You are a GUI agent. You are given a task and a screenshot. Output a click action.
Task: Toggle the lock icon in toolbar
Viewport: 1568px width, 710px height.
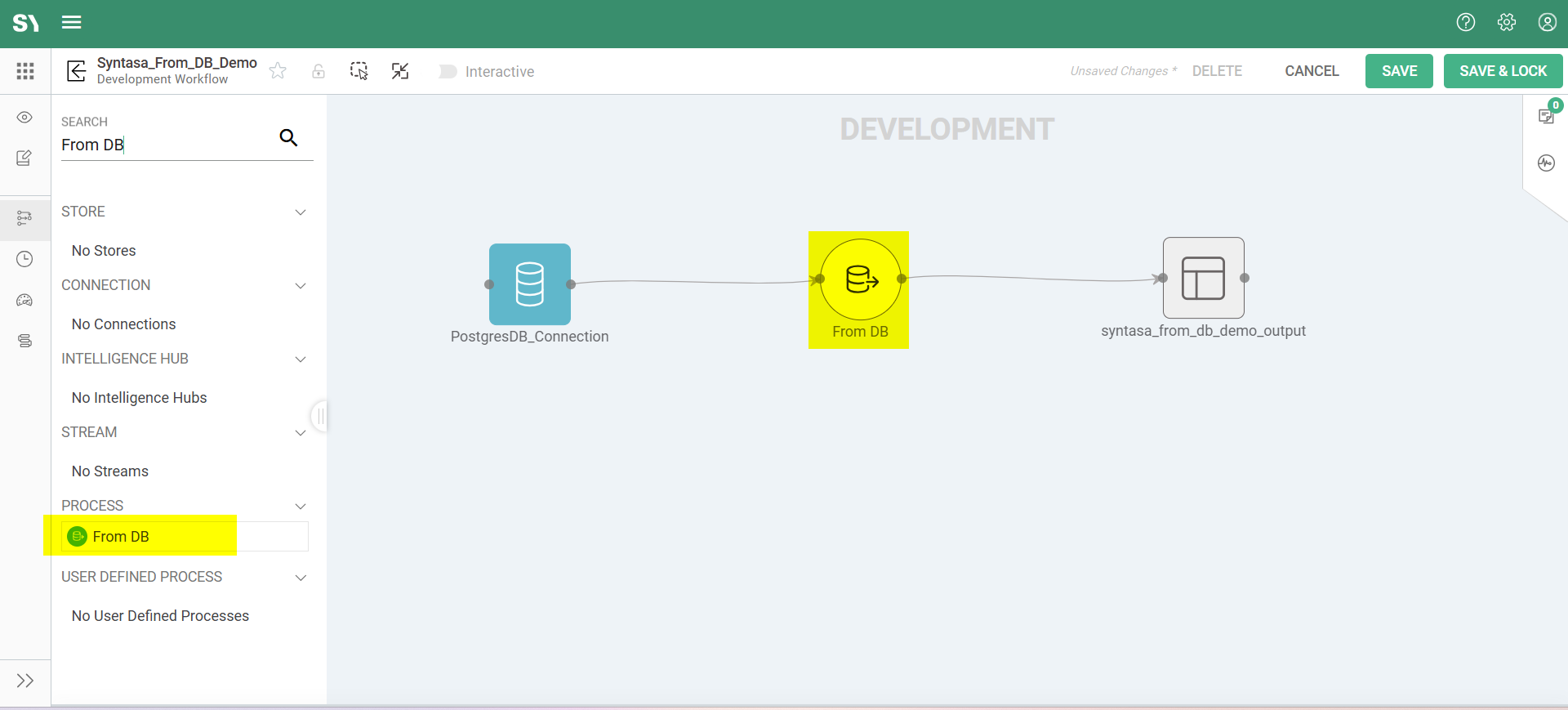318,71
